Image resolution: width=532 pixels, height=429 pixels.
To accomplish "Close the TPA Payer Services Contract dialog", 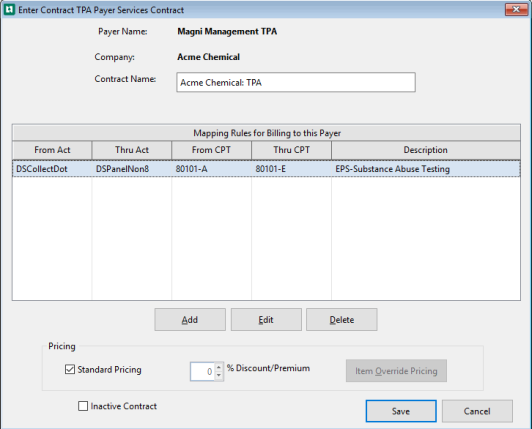I will (516, 10).
